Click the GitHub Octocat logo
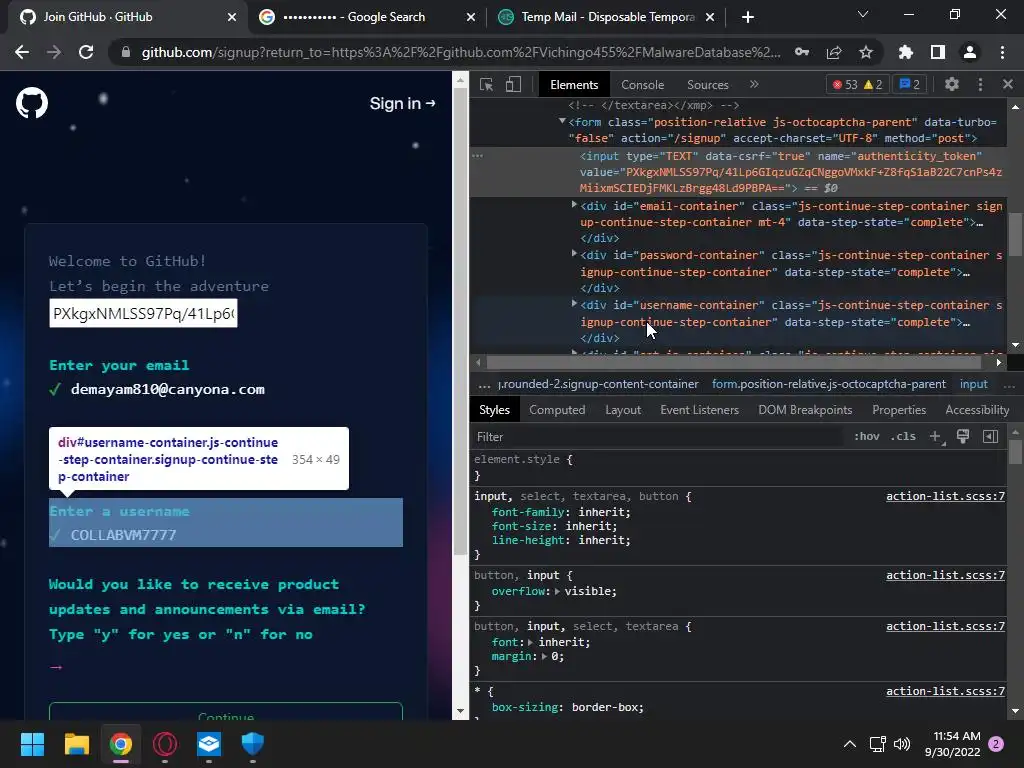Viewport: 1024px width, 768px height. tap(32, 103)
